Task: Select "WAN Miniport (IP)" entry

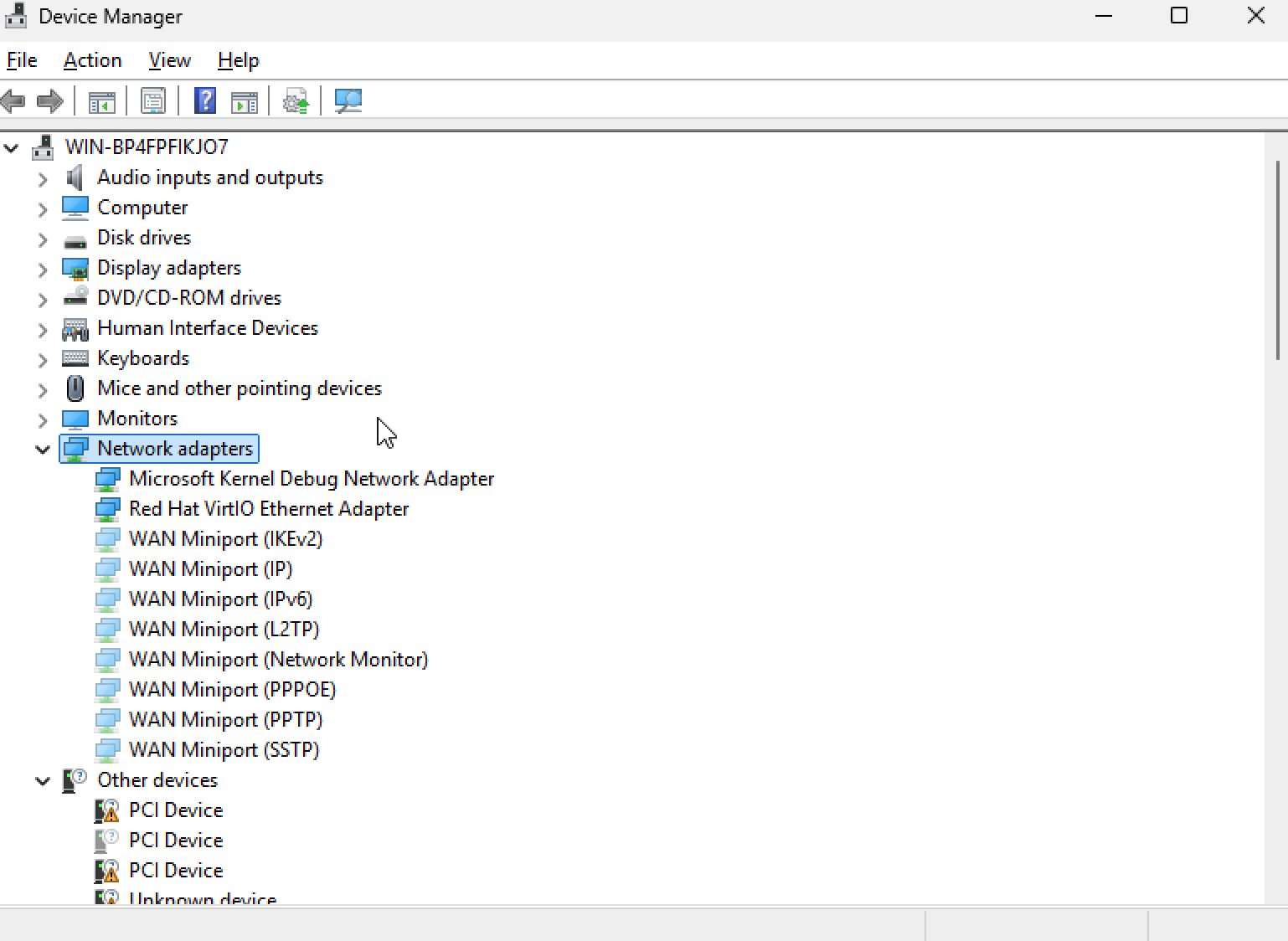Action: pos(211,569)
